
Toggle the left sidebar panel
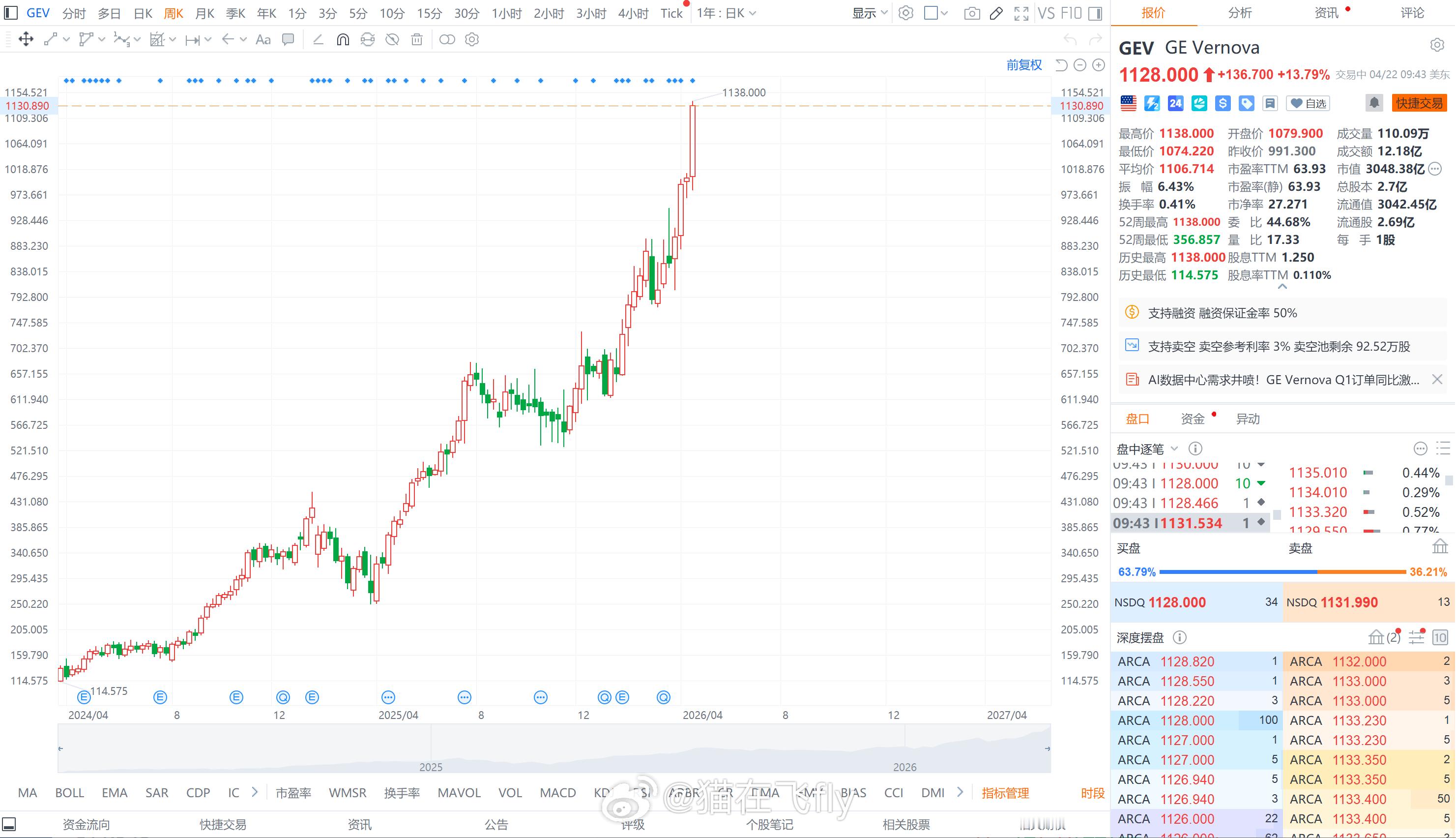(x=10, y=13)
